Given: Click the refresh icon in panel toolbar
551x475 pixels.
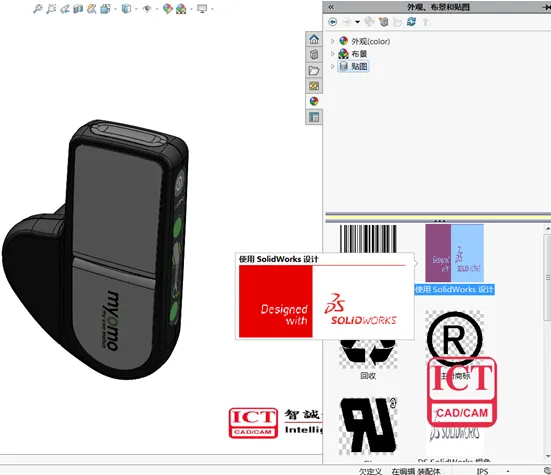Looking at the screenshot, I should (411, 22).
